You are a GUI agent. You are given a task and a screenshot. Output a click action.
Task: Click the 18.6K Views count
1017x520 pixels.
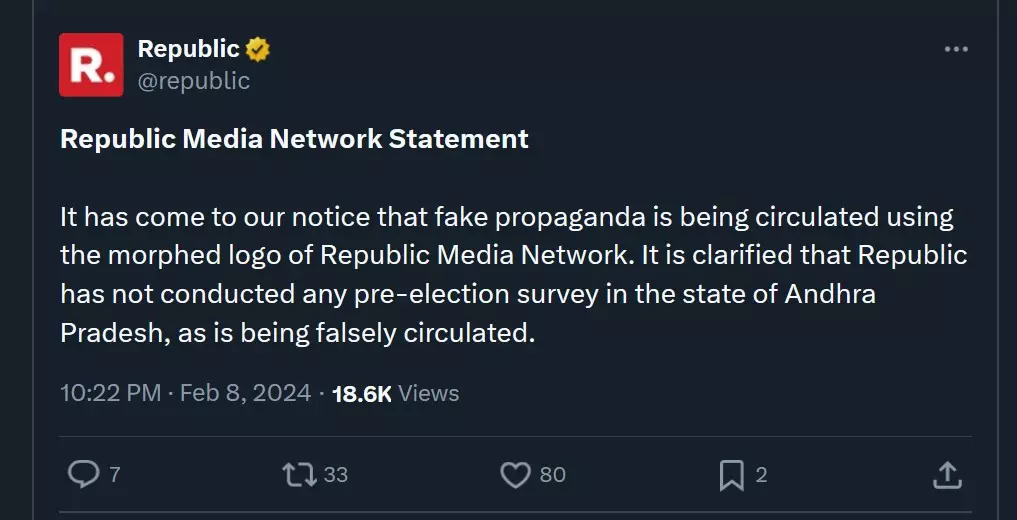tap(361, 393)
